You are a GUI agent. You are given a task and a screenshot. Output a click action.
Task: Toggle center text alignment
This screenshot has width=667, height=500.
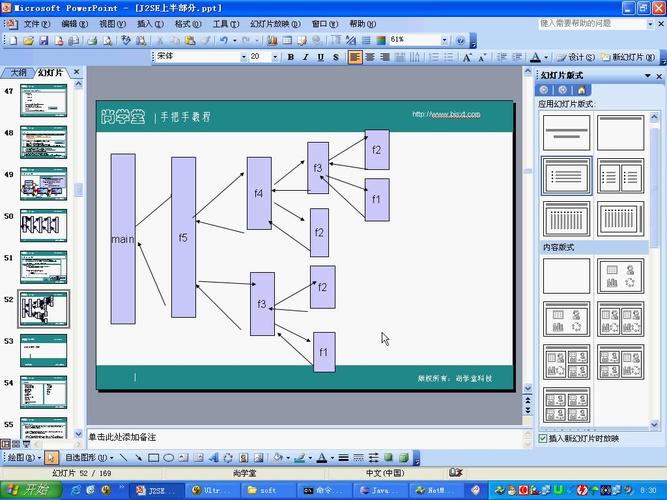point(370,57)
